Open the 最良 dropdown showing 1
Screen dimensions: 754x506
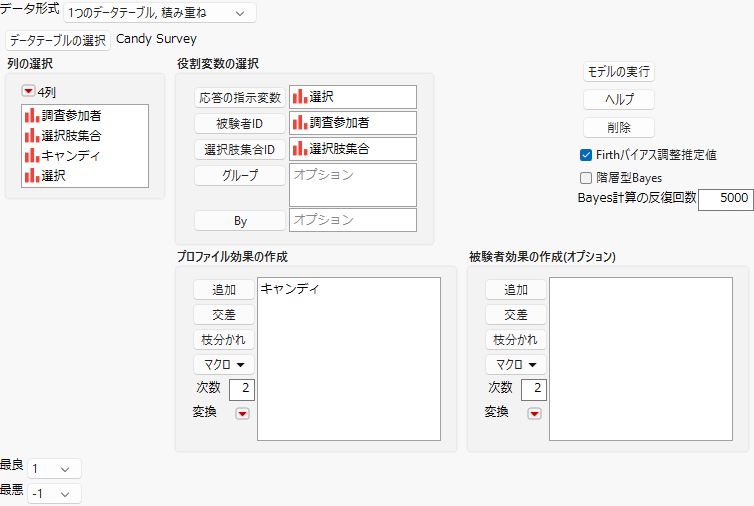[x=54, y=468]
